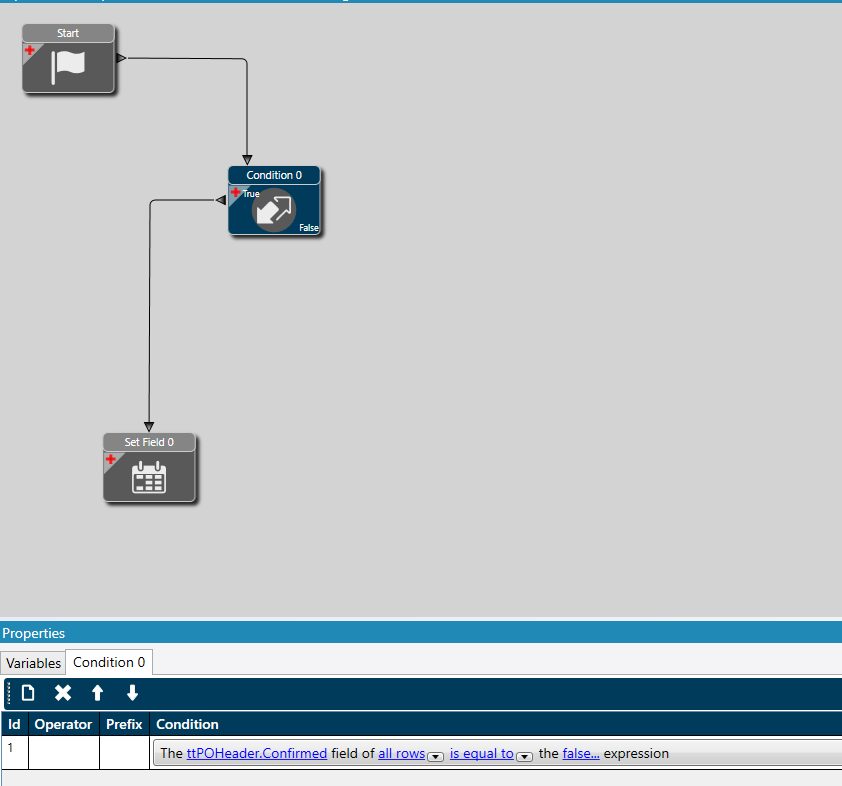Click the toolbar grip handle in Properties

9,693
